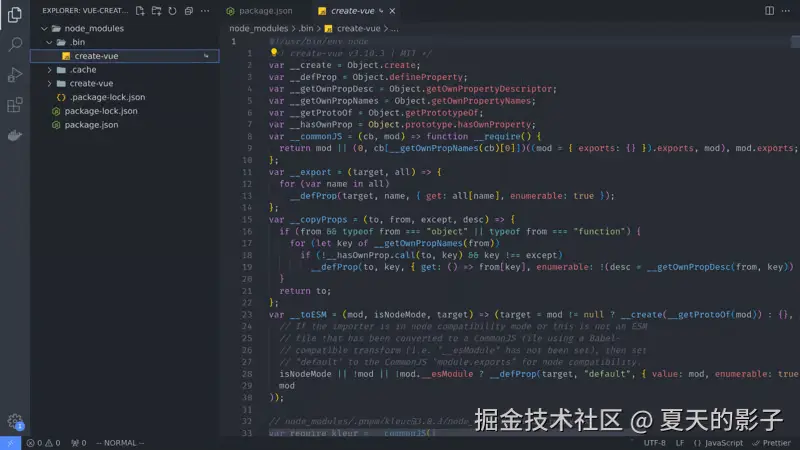Close the create-vue editor tab
The image size is (800, 450).
(x=392, y=11)
